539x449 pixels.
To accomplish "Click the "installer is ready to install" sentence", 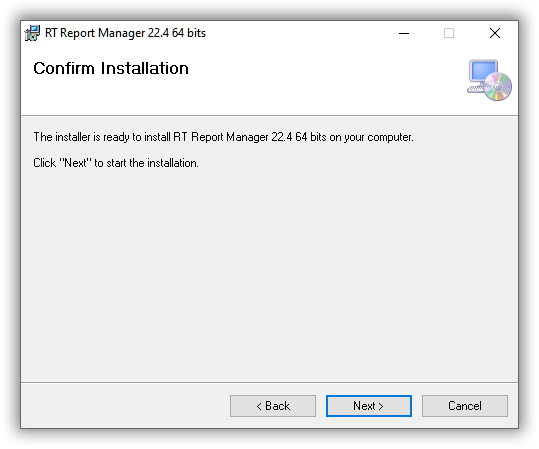I will [223, 137].
